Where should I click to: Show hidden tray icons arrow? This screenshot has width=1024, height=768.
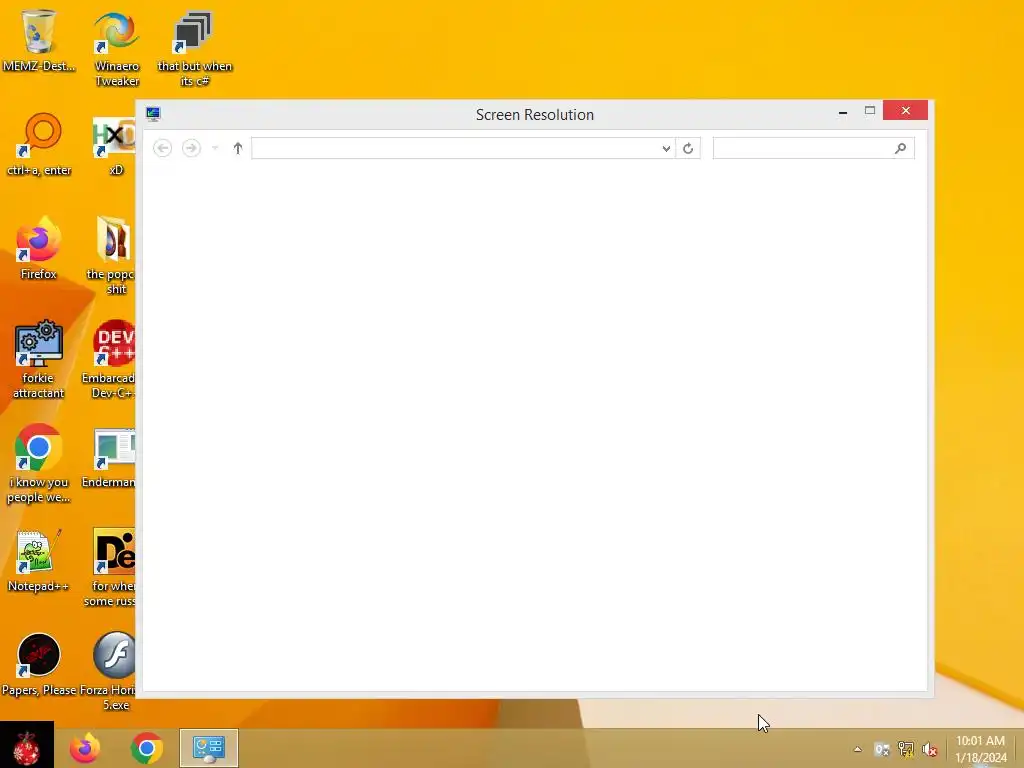click(857, 749)
